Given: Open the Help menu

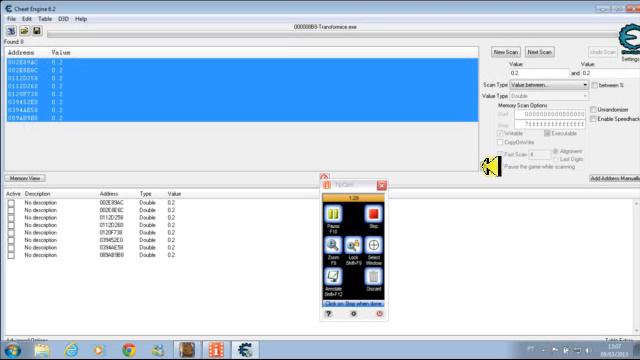Looking at the screenshot, I should coord(81,19).
